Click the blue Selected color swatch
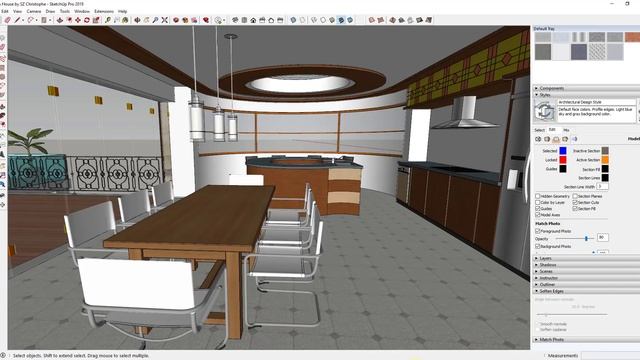 (x=563, y=151)
